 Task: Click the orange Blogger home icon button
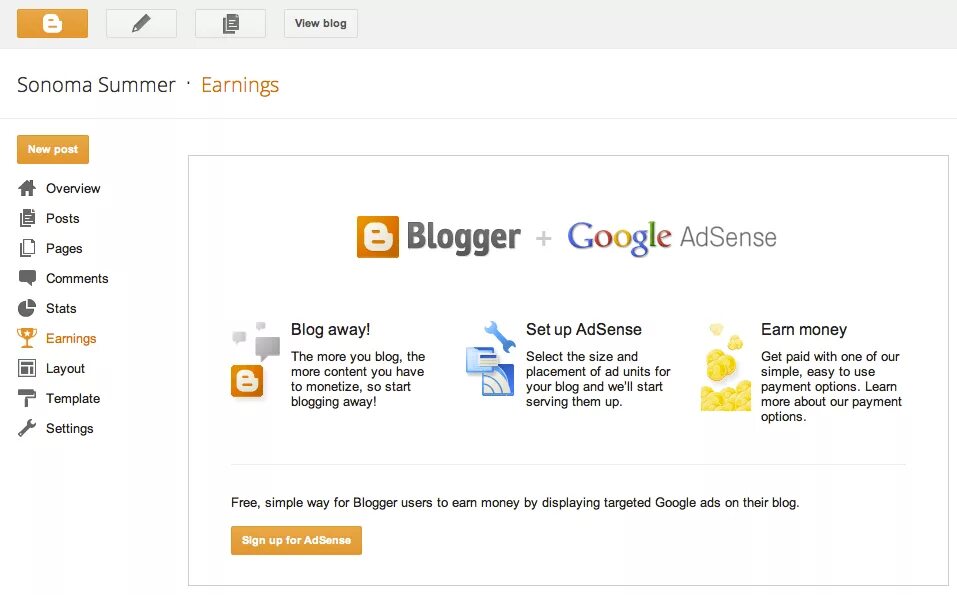pyautogui.click(x=52, y=23)
